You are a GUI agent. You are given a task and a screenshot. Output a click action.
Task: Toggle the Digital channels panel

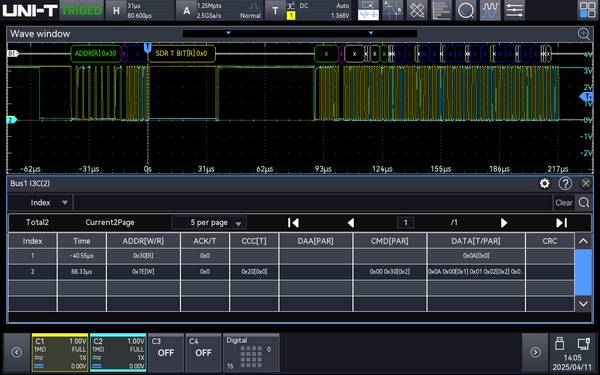click(251, 352)
